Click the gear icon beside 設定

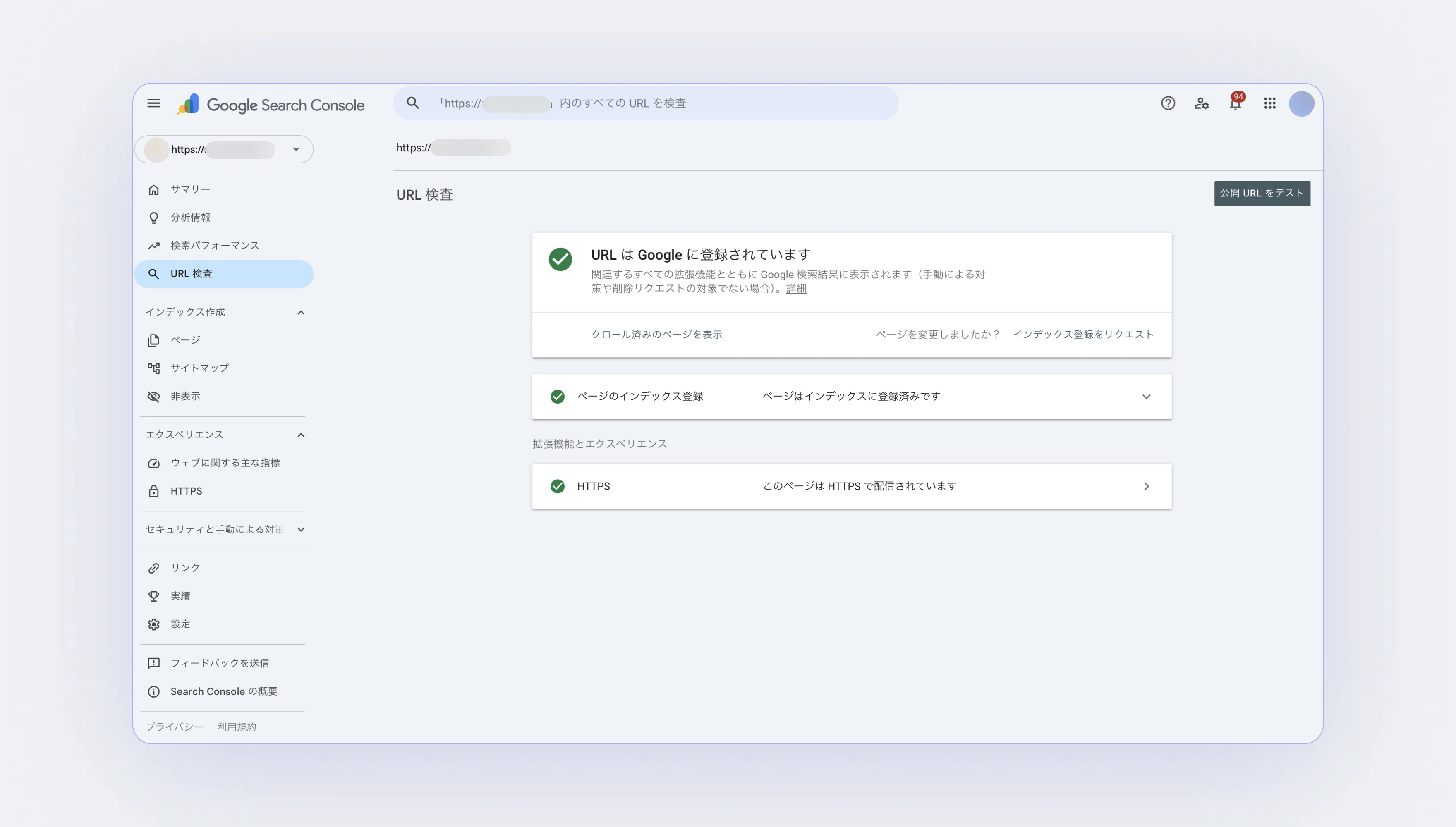153,624
